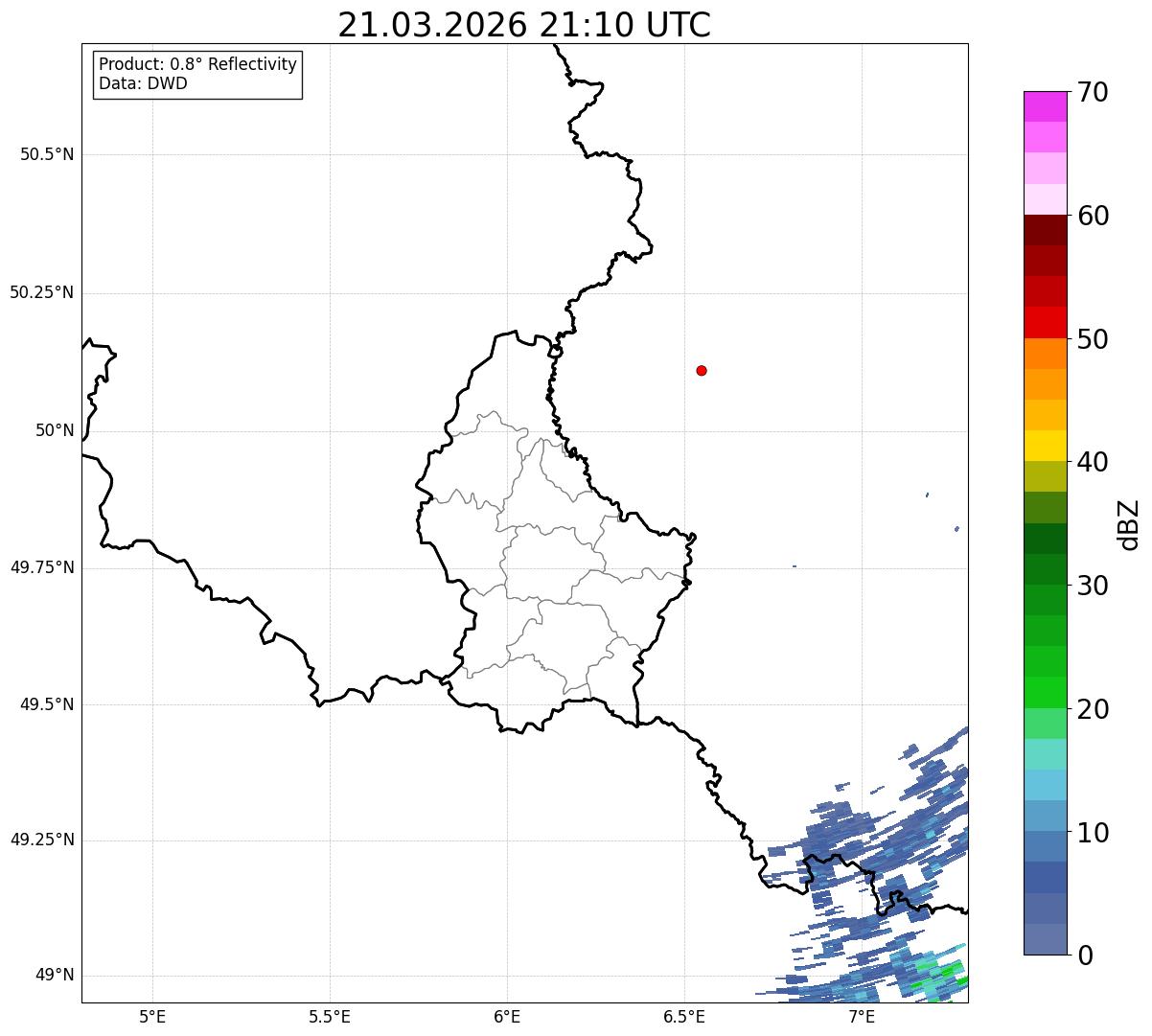
Task: Click the colorbar tick label 10
Action: point(1093,833)
